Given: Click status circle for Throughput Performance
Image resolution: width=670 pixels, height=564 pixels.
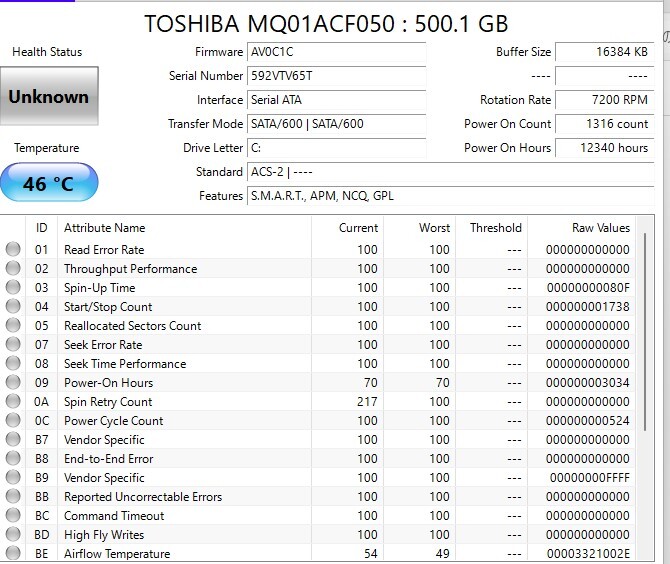Looking at the screenshot, I should (x=13, y=268).
